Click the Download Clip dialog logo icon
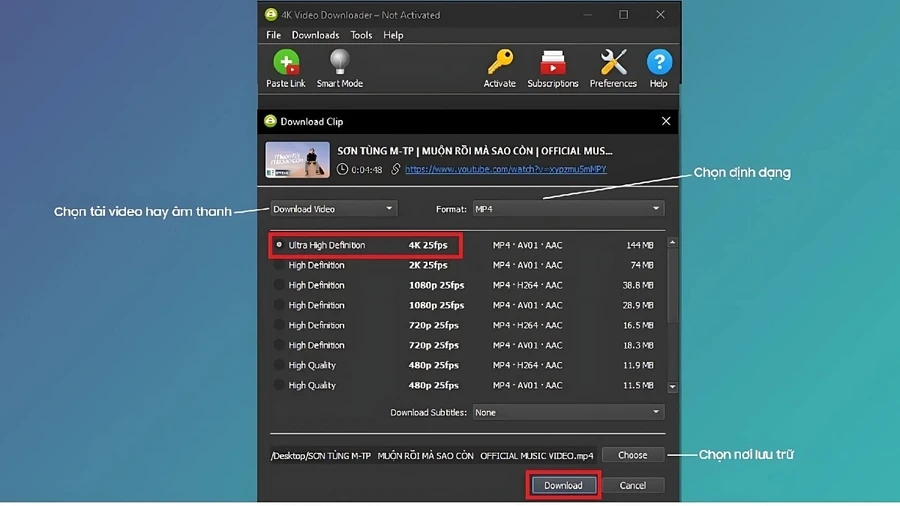 (270, 121)
